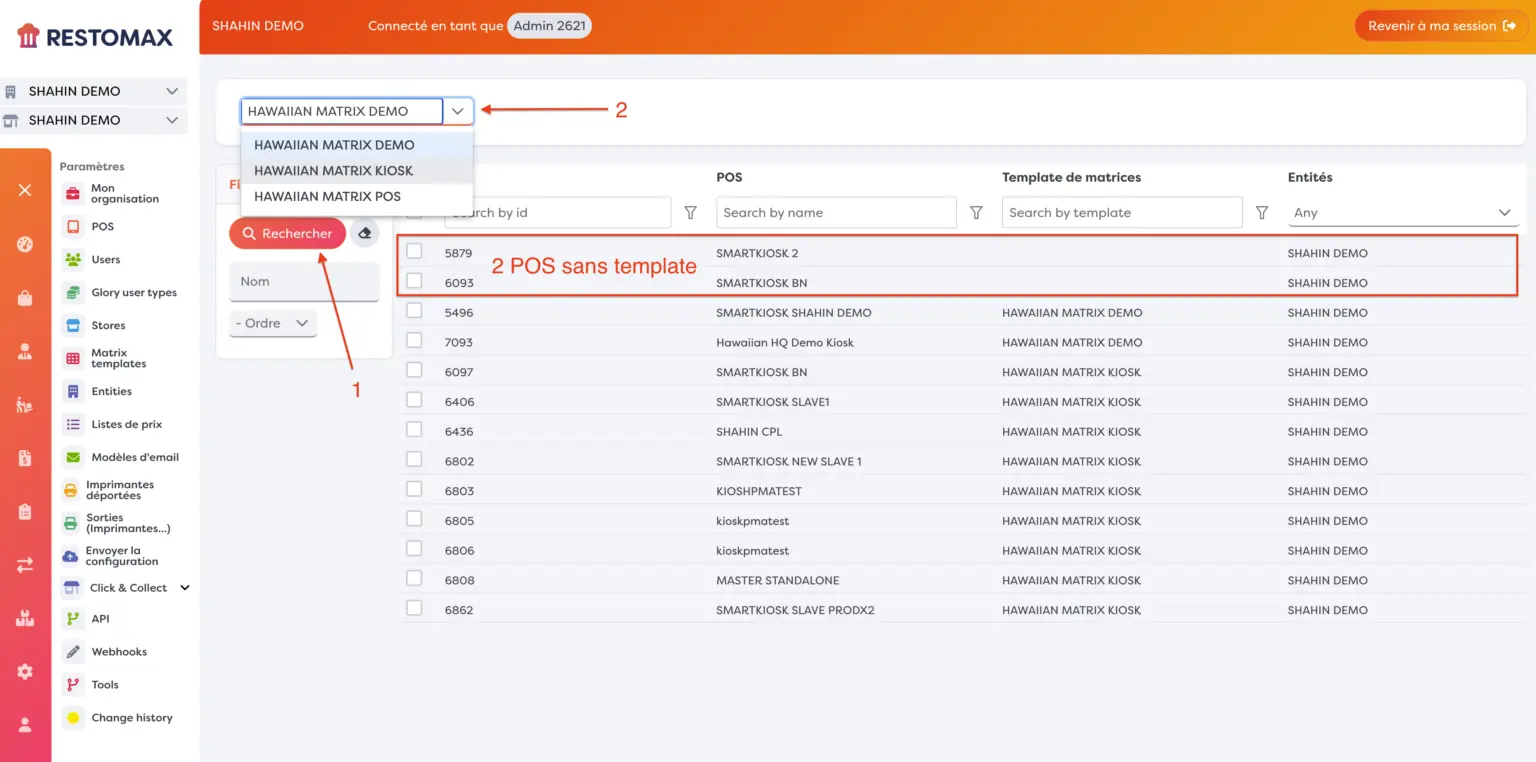
Task: Open the Ordre sort dropdown
Action: tap(273, 323)
